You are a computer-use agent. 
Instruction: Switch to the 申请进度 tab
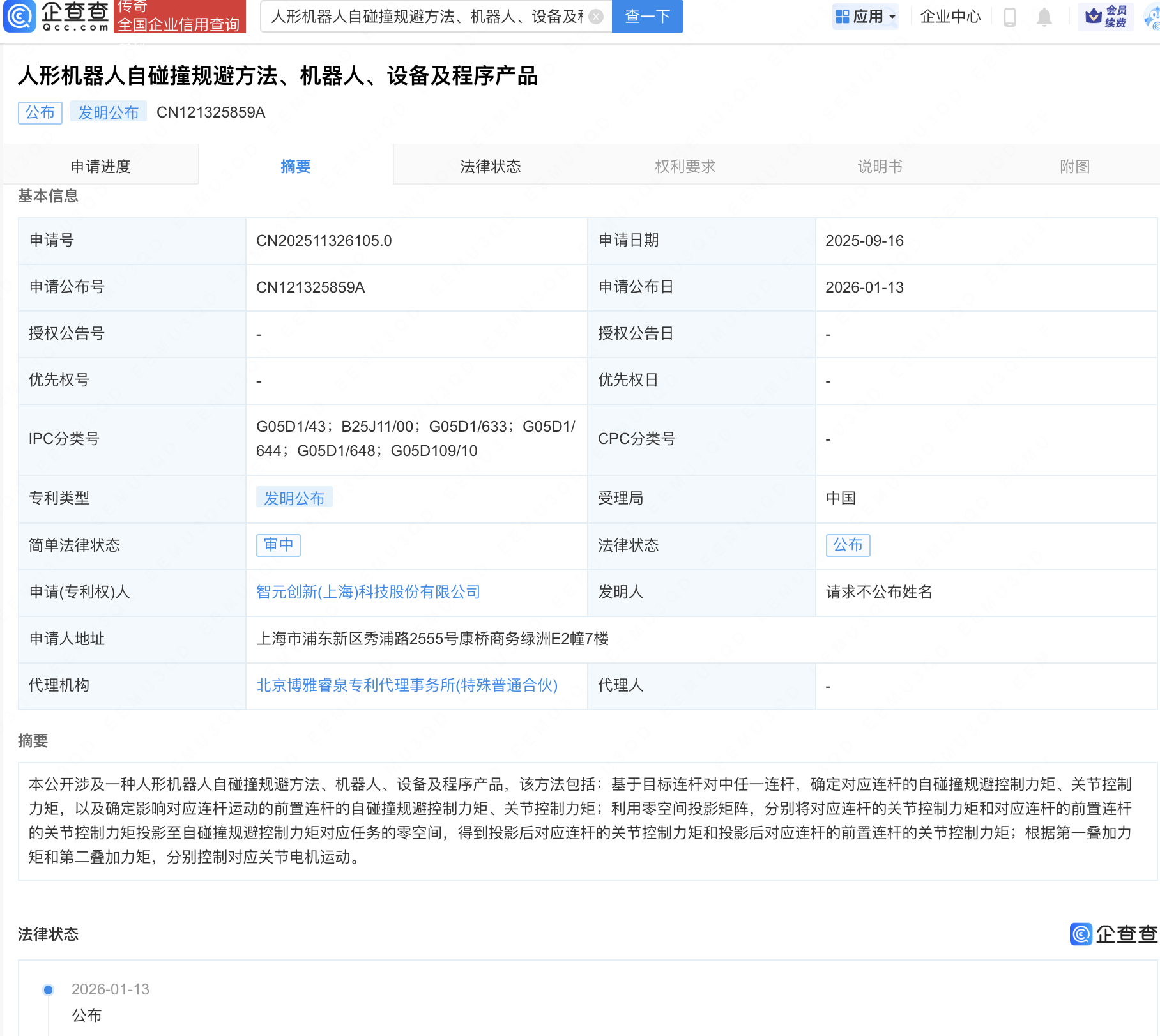(x=100, y=166)
